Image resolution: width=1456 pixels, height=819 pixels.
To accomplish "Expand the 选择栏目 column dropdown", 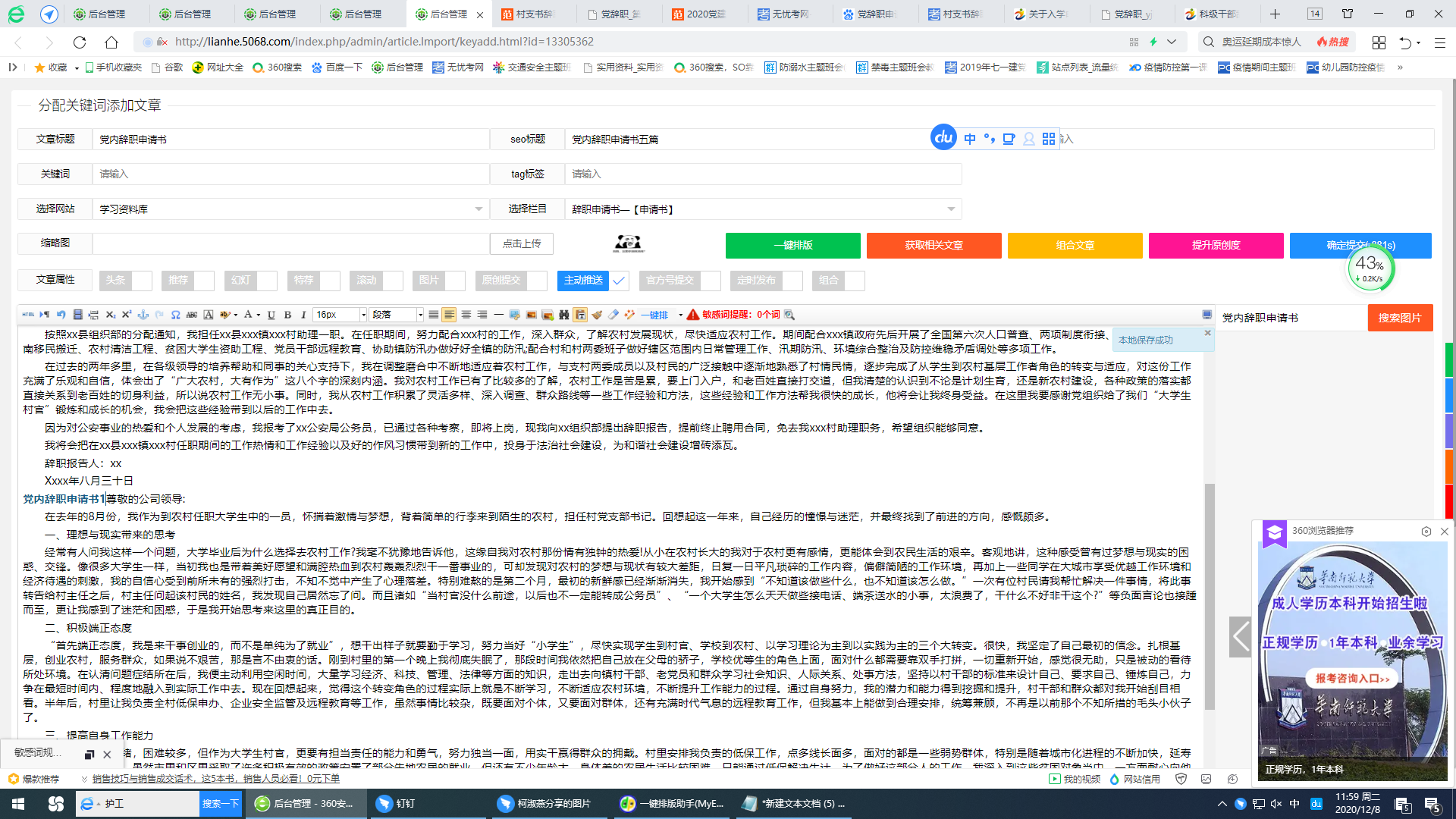I will pos(952,209).
